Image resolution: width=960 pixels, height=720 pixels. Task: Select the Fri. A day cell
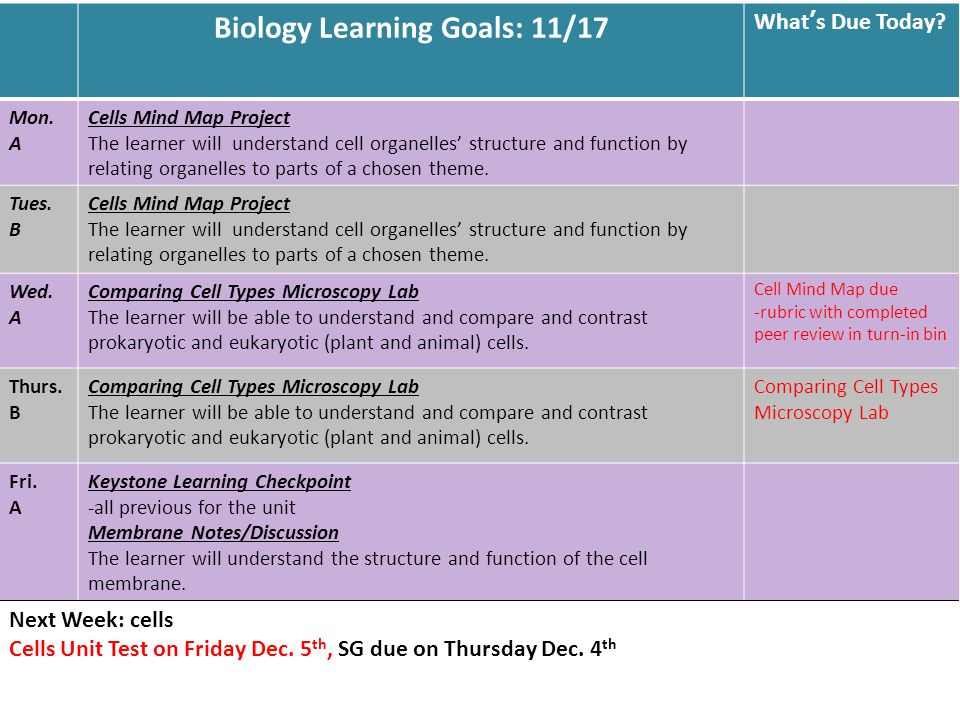point(39,531)
